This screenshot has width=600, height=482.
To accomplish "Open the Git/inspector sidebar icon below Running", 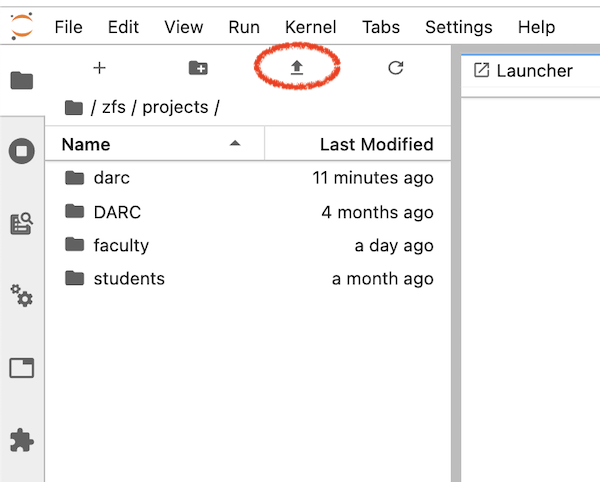I will click(x=22, y=224).
